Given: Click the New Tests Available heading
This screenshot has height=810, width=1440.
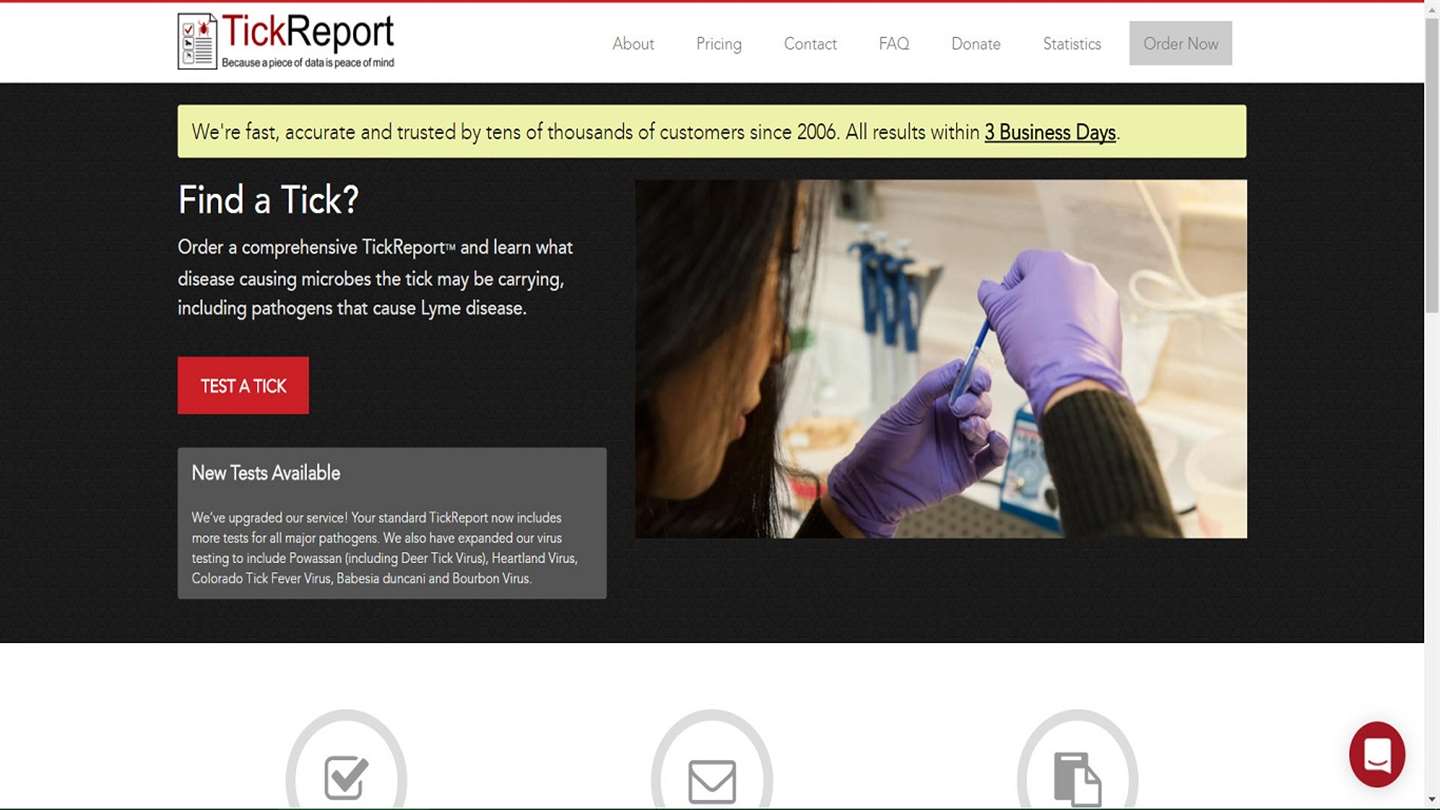Looking at the screenshot, I should click(266, 473).
